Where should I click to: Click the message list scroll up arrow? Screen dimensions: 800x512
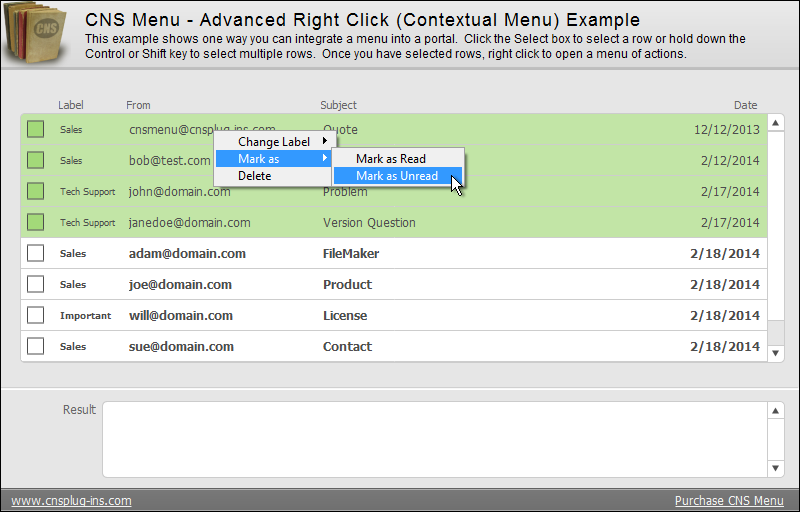(x=776, y=122)
